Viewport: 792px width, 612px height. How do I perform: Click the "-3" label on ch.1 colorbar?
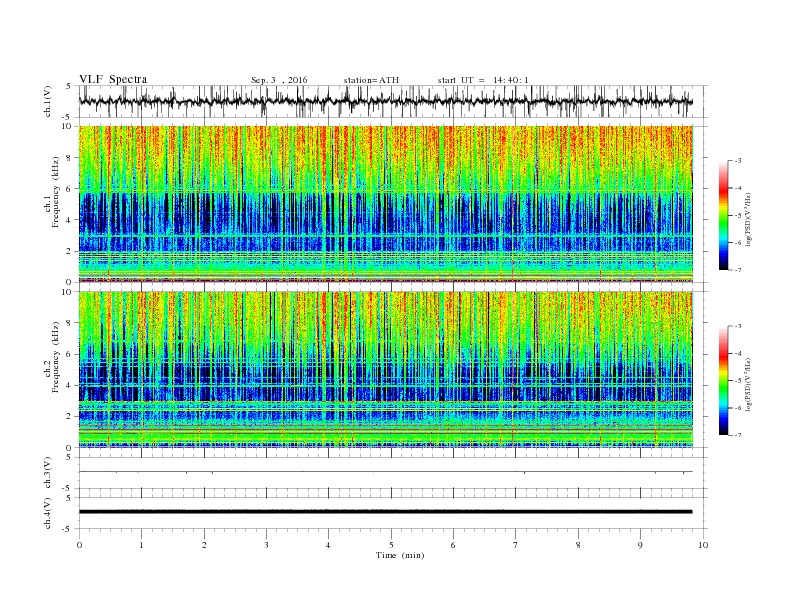tap(738, 161)
